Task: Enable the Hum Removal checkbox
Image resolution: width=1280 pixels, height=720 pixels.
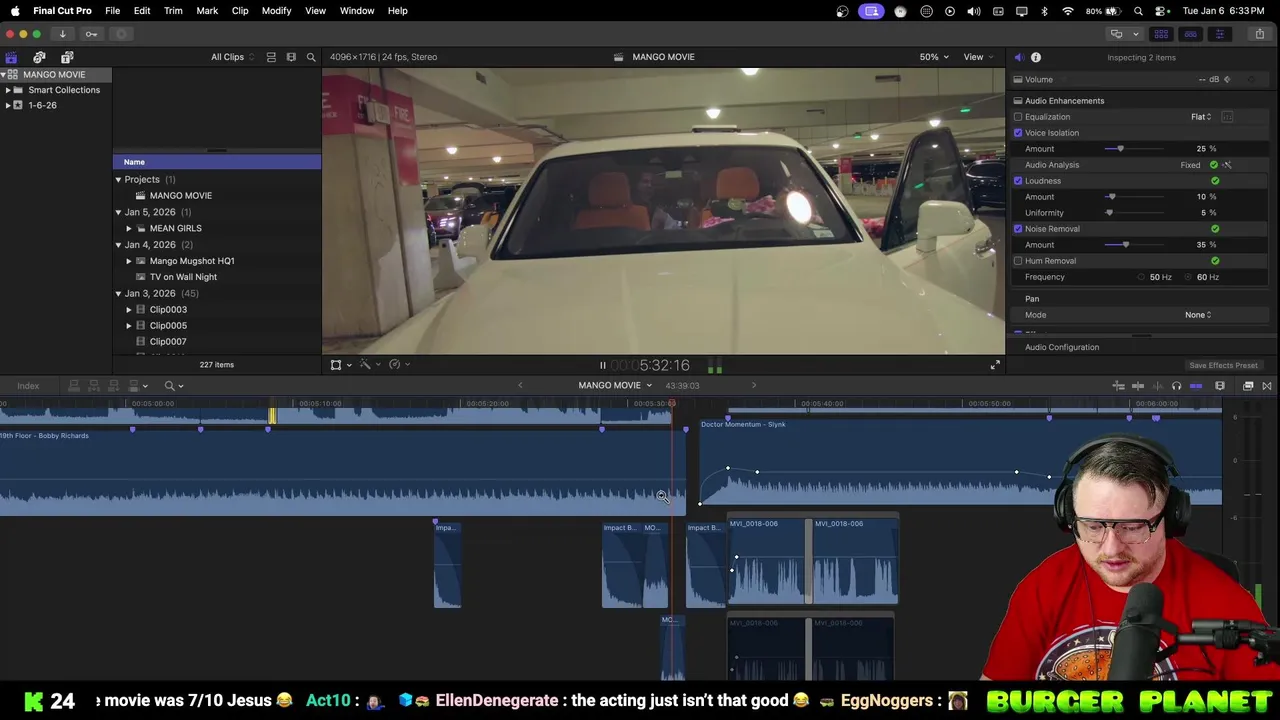Action: click(1018, 261)
